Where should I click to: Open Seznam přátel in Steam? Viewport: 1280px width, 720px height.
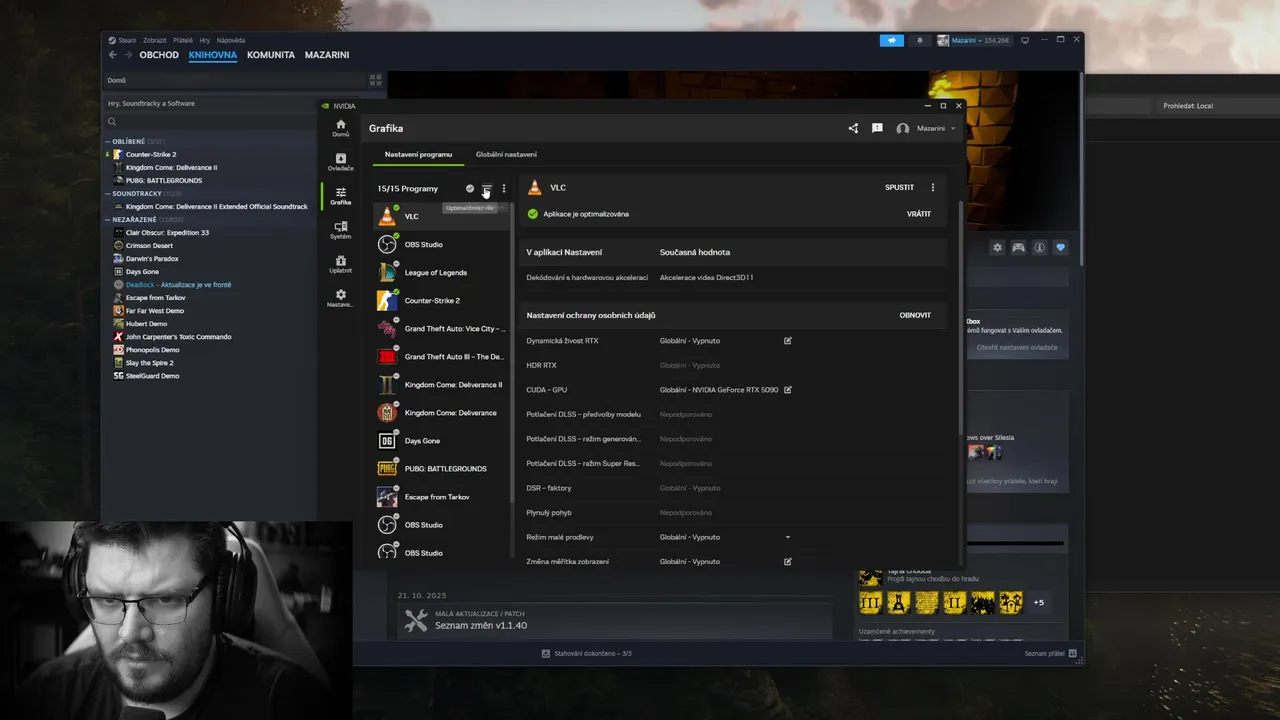coord(1051,653)
